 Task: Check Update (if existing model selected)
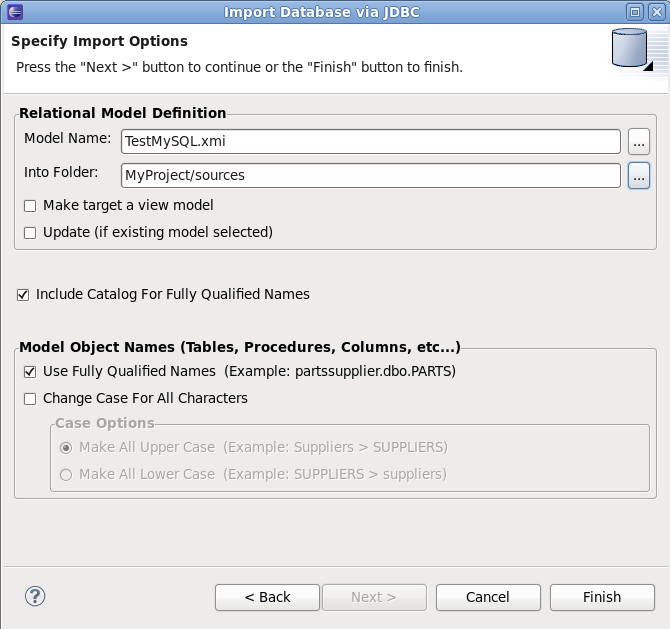(30, 233)
